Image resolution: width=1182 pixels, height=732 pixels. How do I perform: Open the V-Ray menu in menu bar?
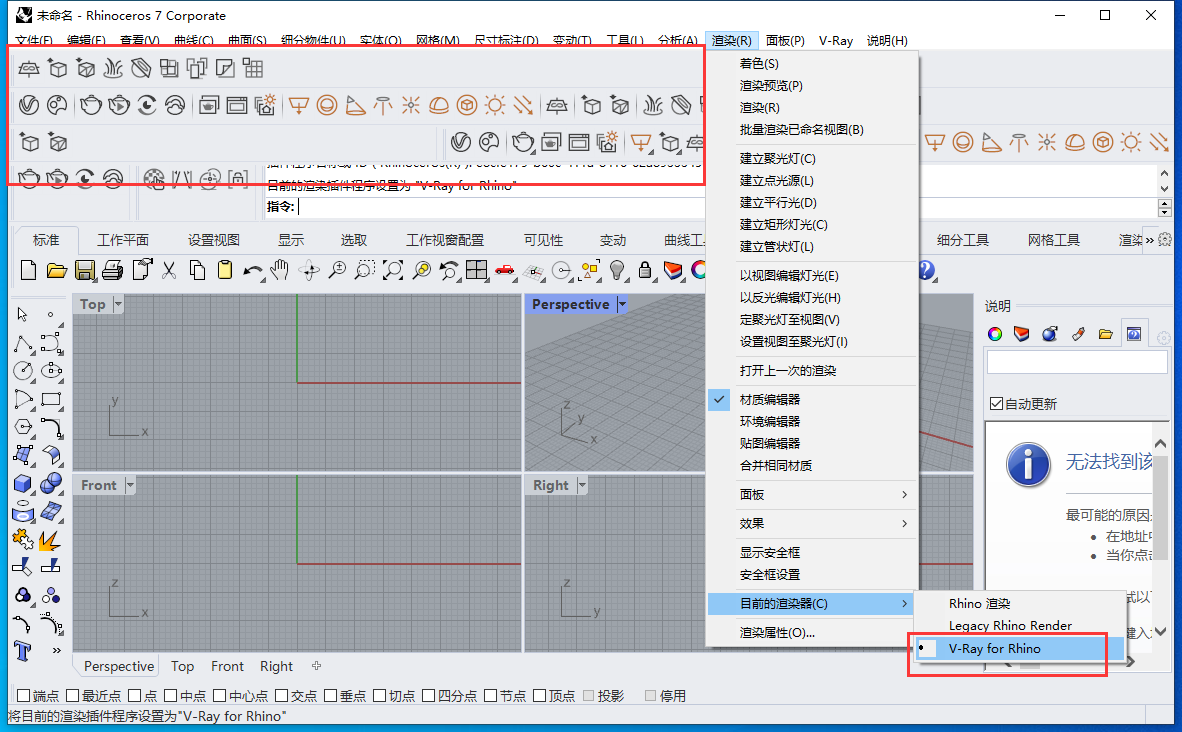click(x=835, y=41)
